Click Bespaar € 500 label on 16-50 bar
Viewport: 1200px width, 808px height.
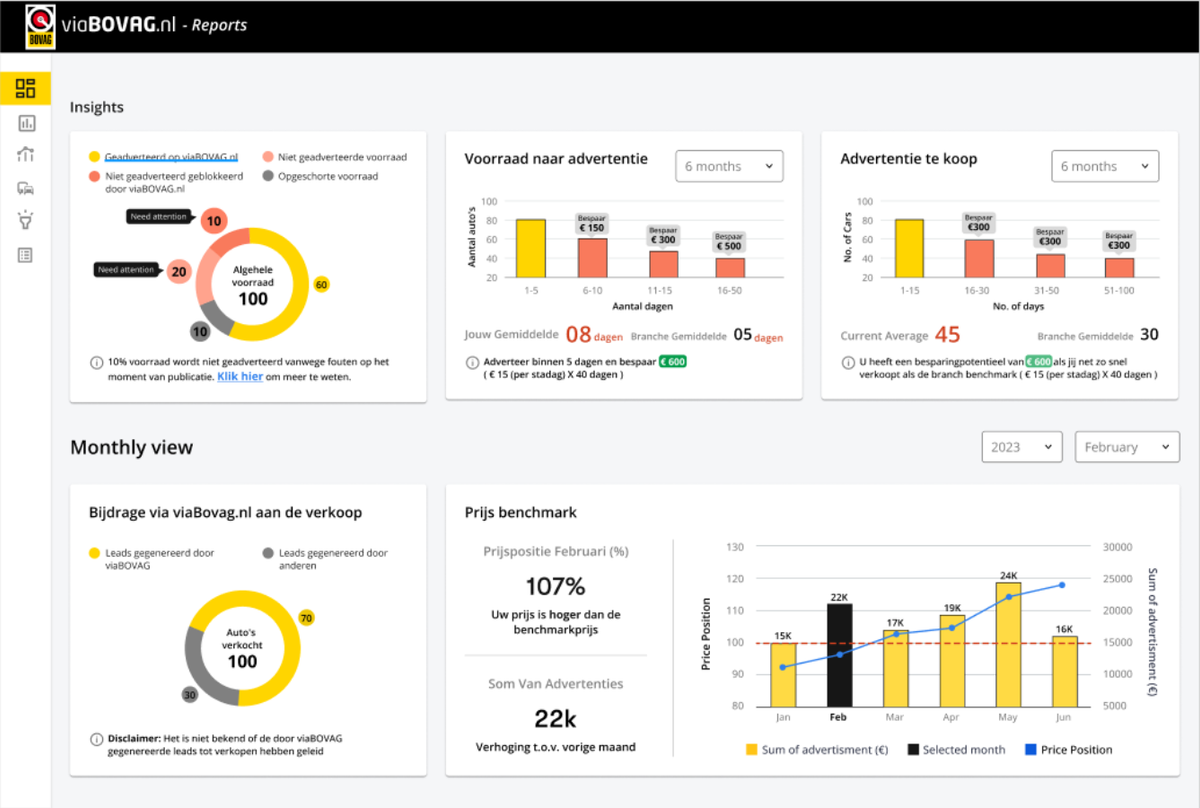729,241
